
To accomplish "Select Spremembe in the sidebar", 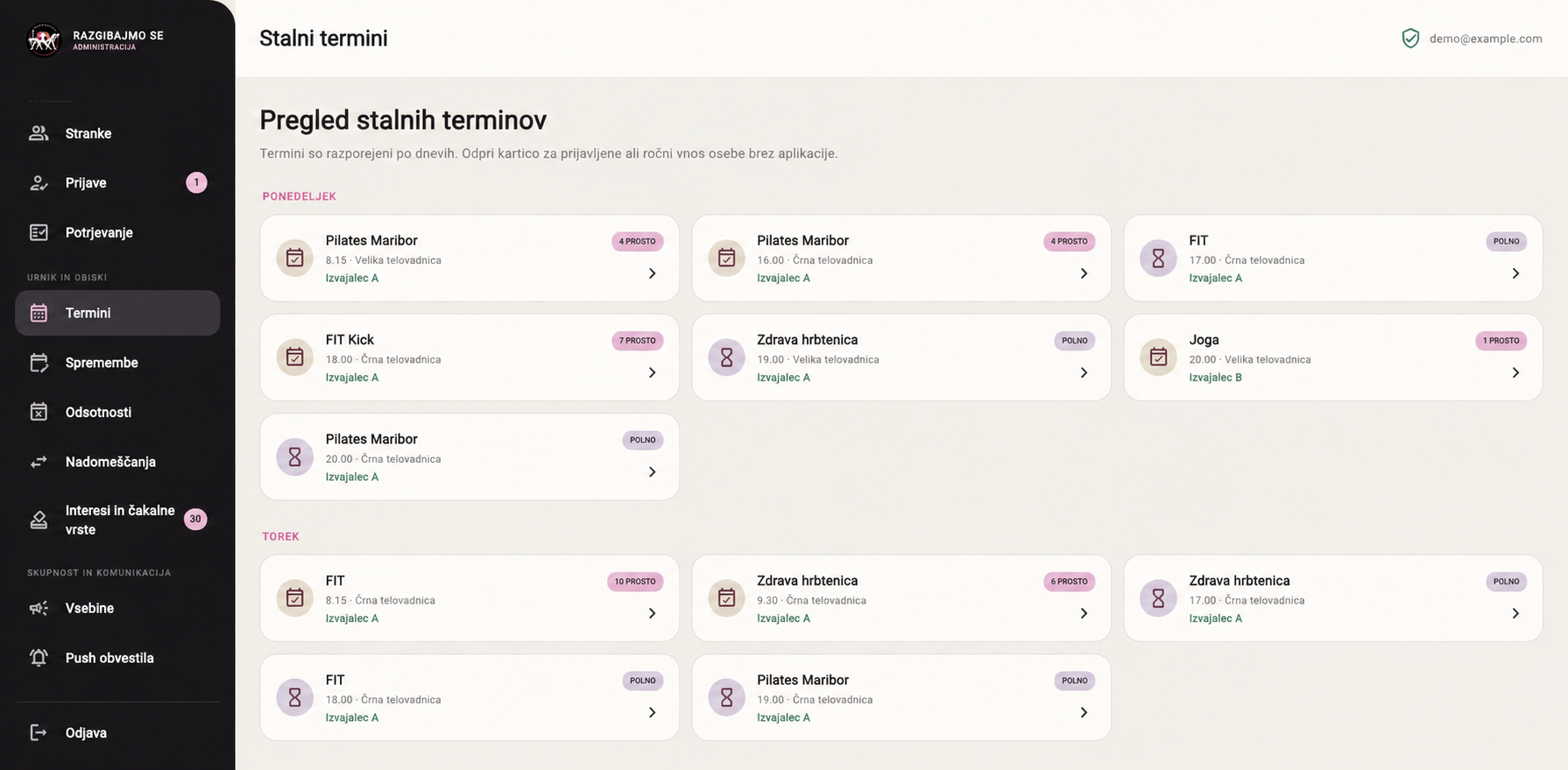I will coord(117,363).
